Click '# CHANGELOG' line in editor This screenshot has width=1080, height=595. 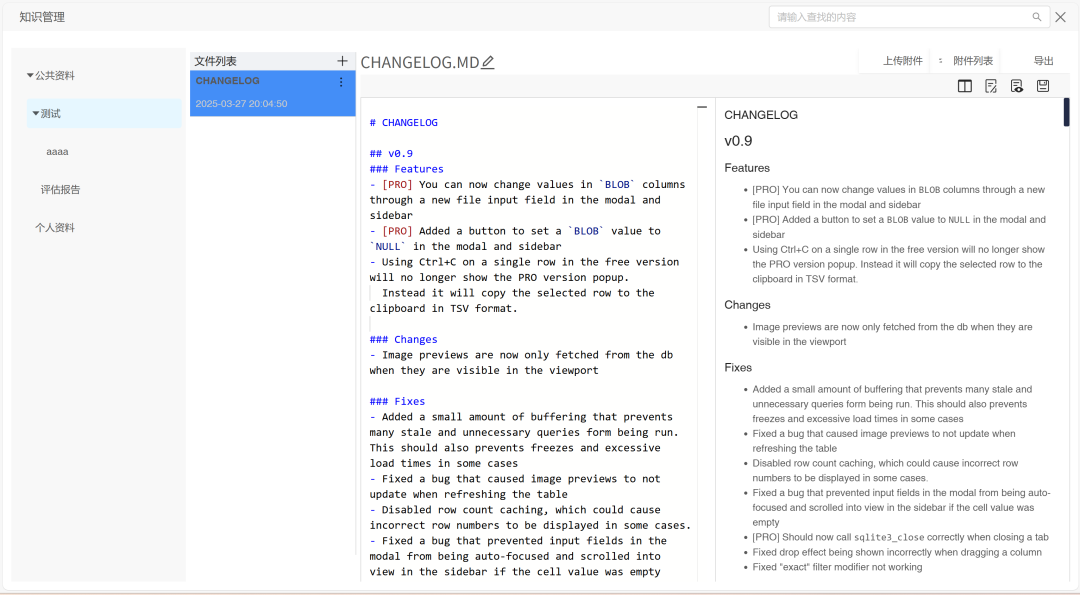point(404,123)
